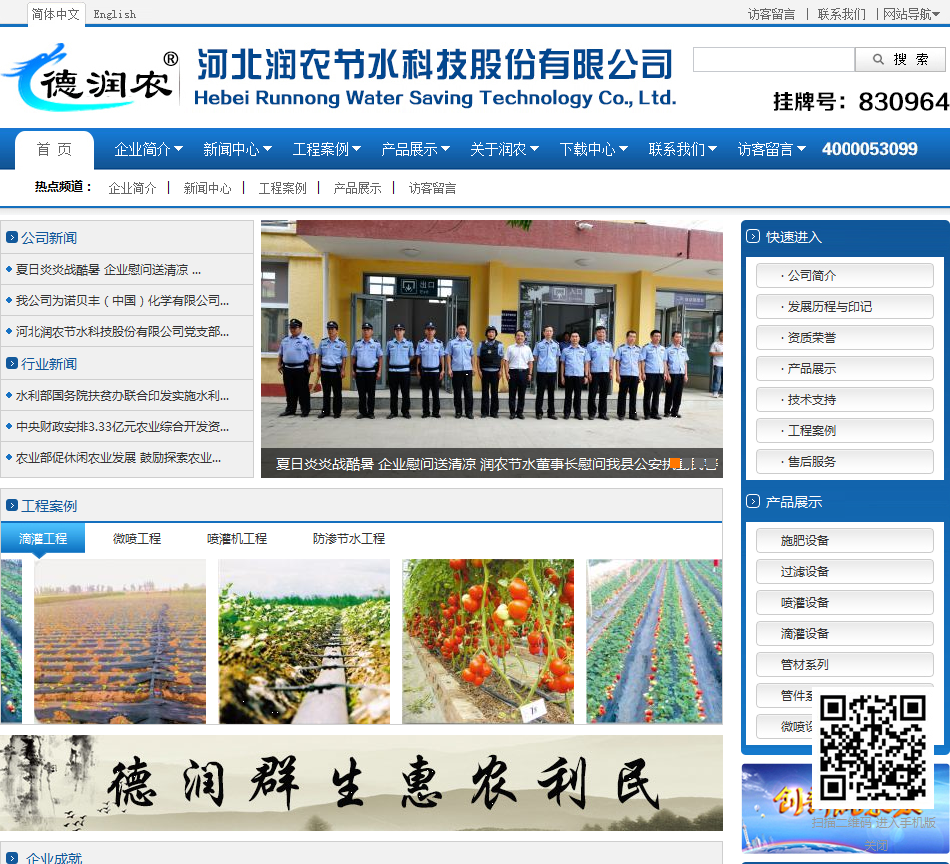Image resolution: width=950 pixels, height=864 pixels.
Task: Click quick-entry 公司简介 button
Action: coord(845,276)
